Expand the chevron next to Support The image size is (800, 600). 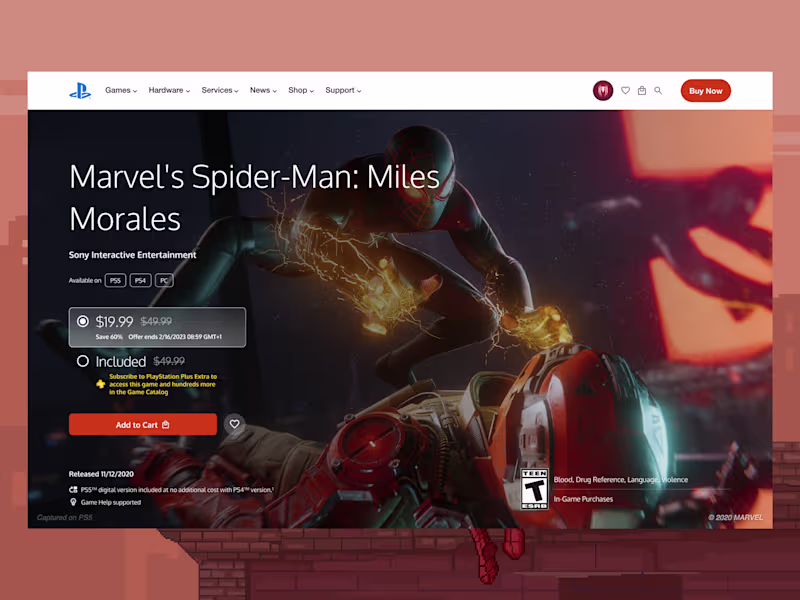(359, 91)
